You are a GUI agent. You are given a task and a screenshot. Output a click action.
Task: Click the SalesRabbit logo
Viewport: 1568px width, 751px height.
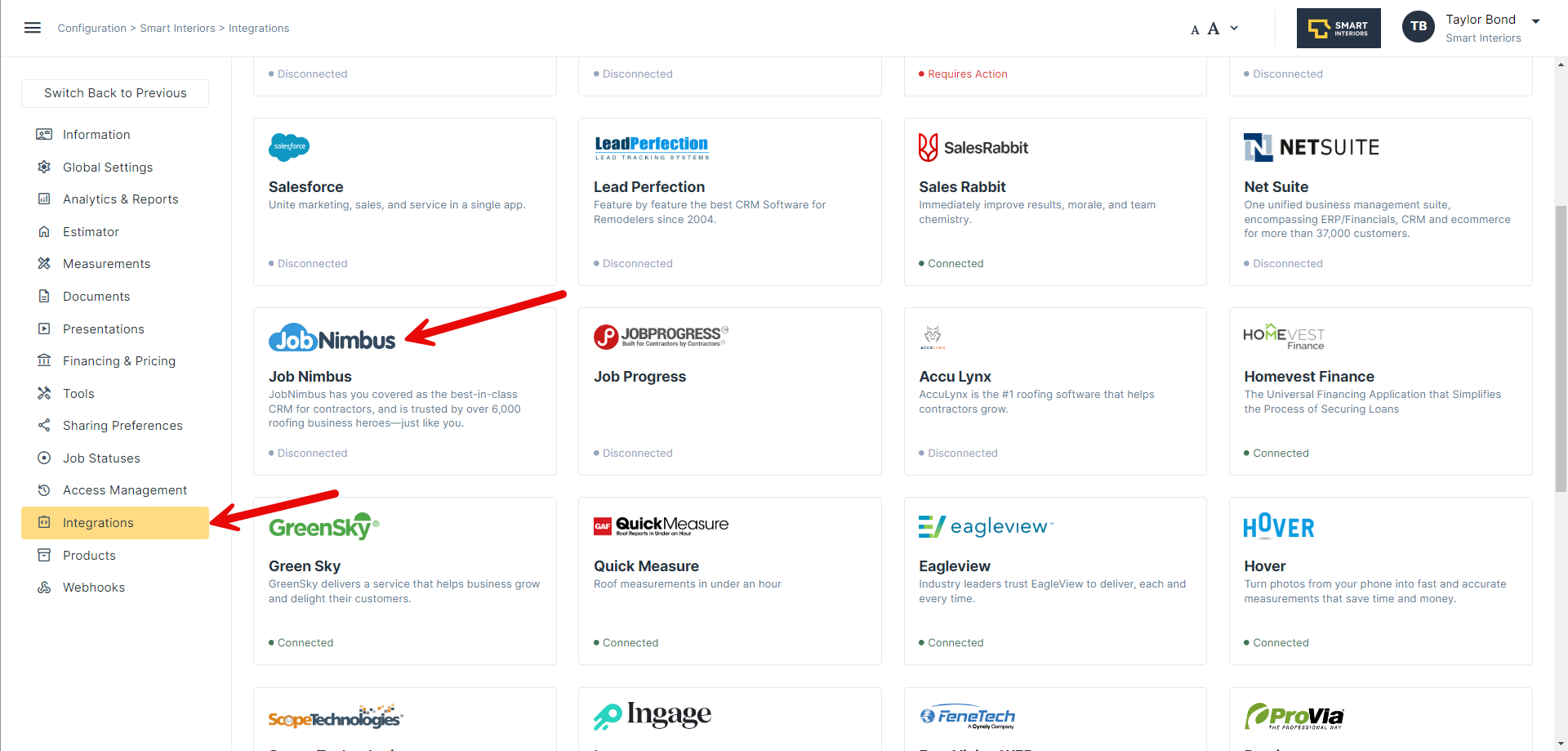tap(973, 147)
